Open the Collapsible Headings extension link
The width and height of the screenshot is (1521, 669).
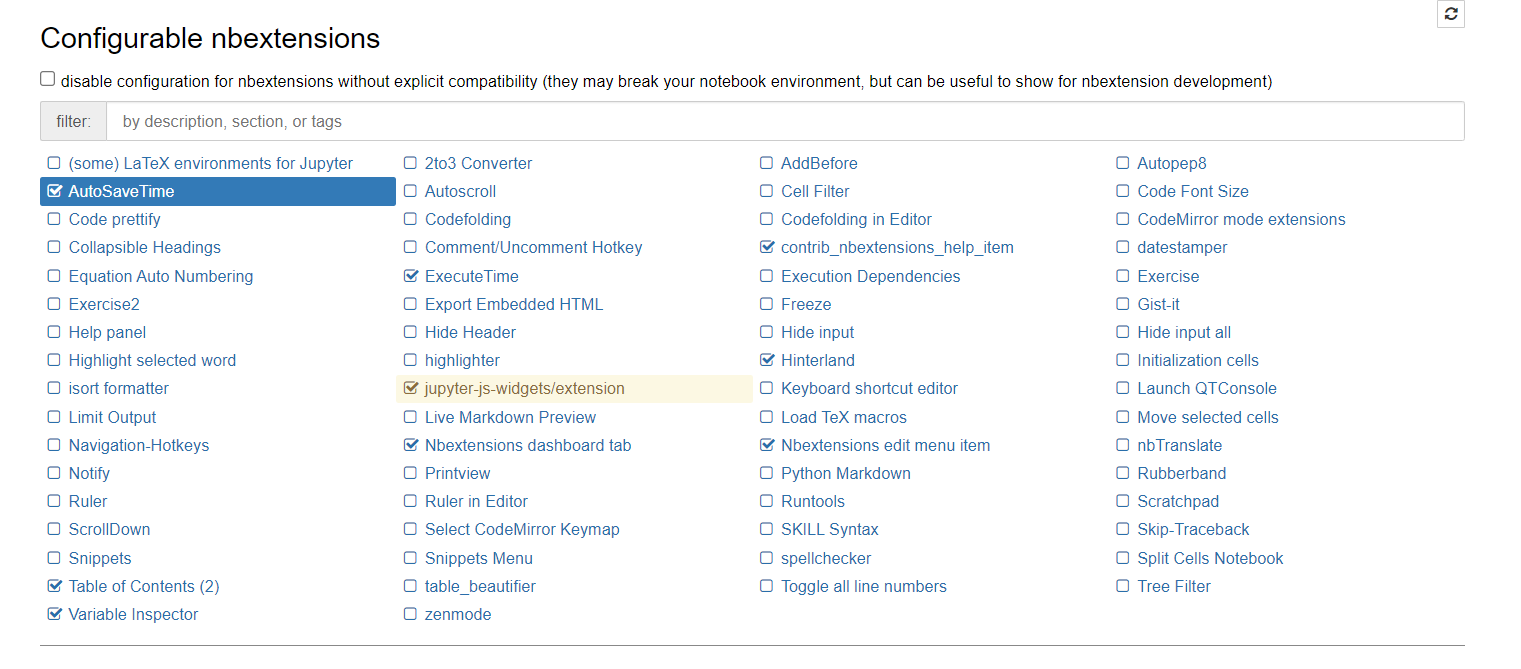click(144, 247)
